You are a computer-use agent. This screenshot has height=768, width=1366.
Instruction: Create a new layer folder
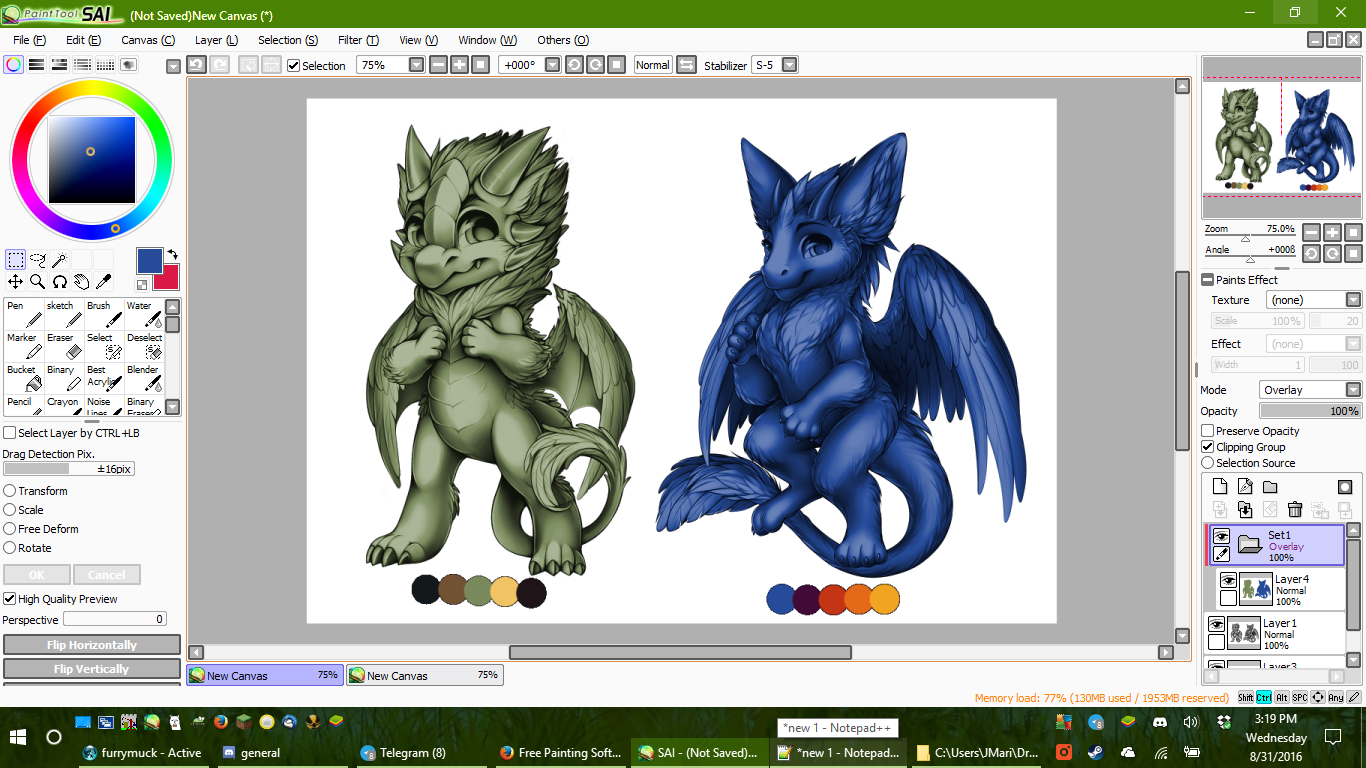[1270, 487]
